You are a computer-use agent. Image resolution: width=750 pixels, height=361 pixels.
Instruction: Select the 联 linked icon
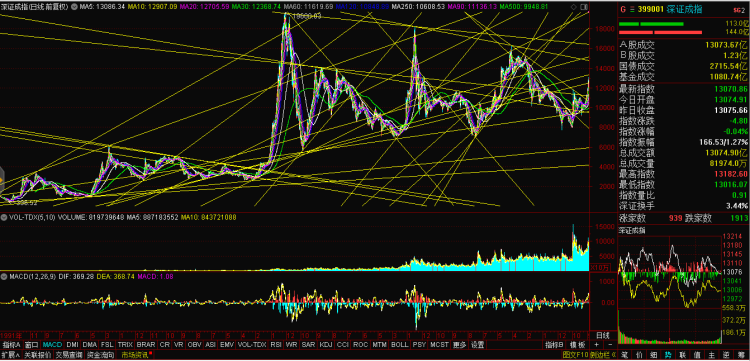coord(683,355)
